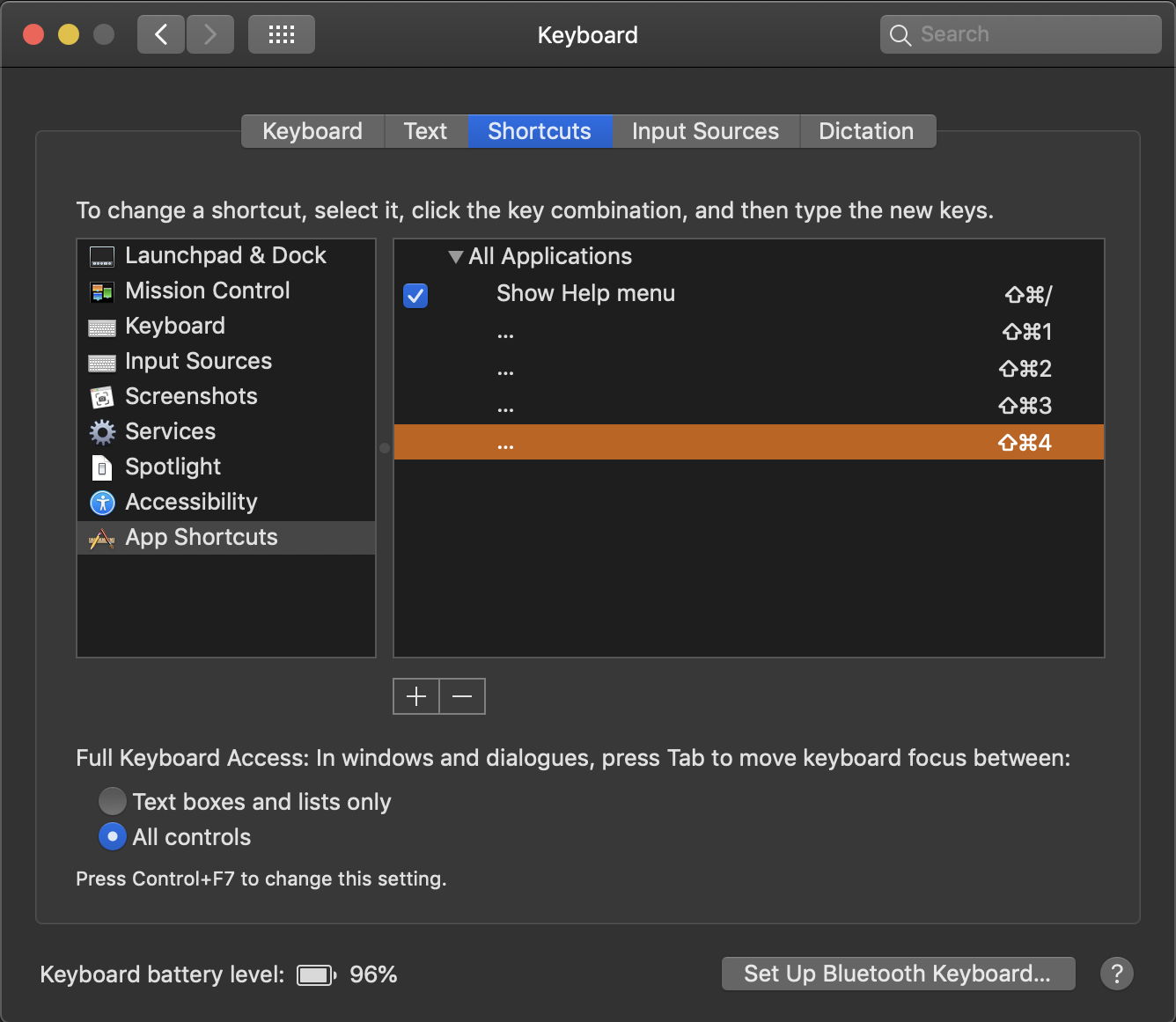
Task: Select the shortcut row with ⇧⌘2
Action: (x=748, y=369)
